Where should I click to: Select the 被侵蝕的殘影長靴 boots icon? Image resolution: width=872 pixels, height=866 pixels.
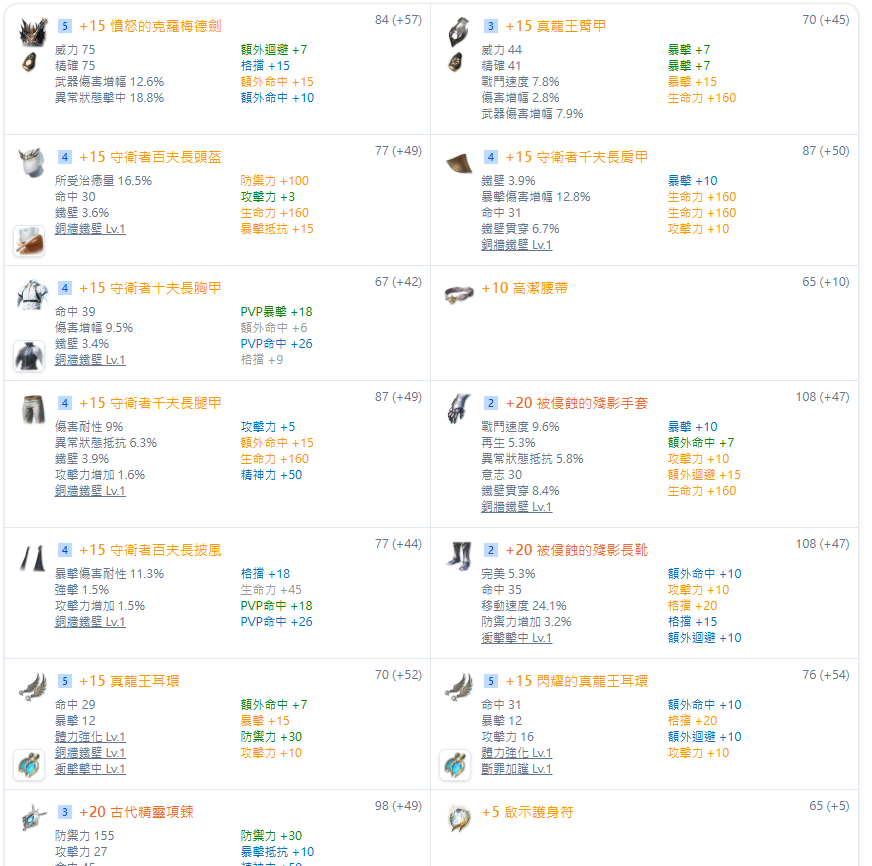[459, 556]
